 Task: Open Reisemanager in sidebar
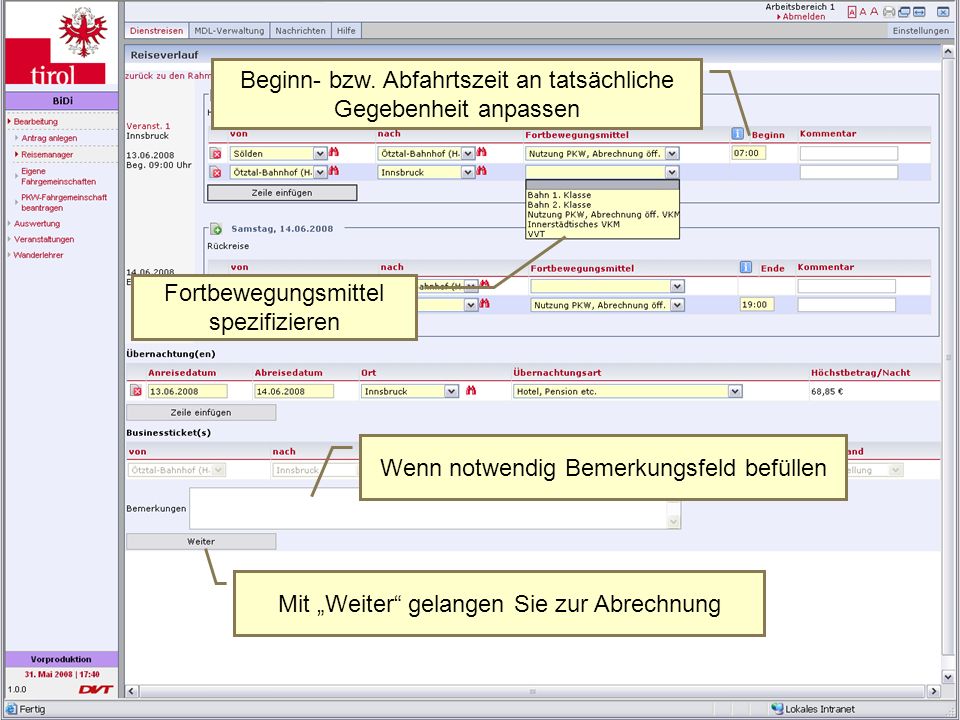click(47, 155)
